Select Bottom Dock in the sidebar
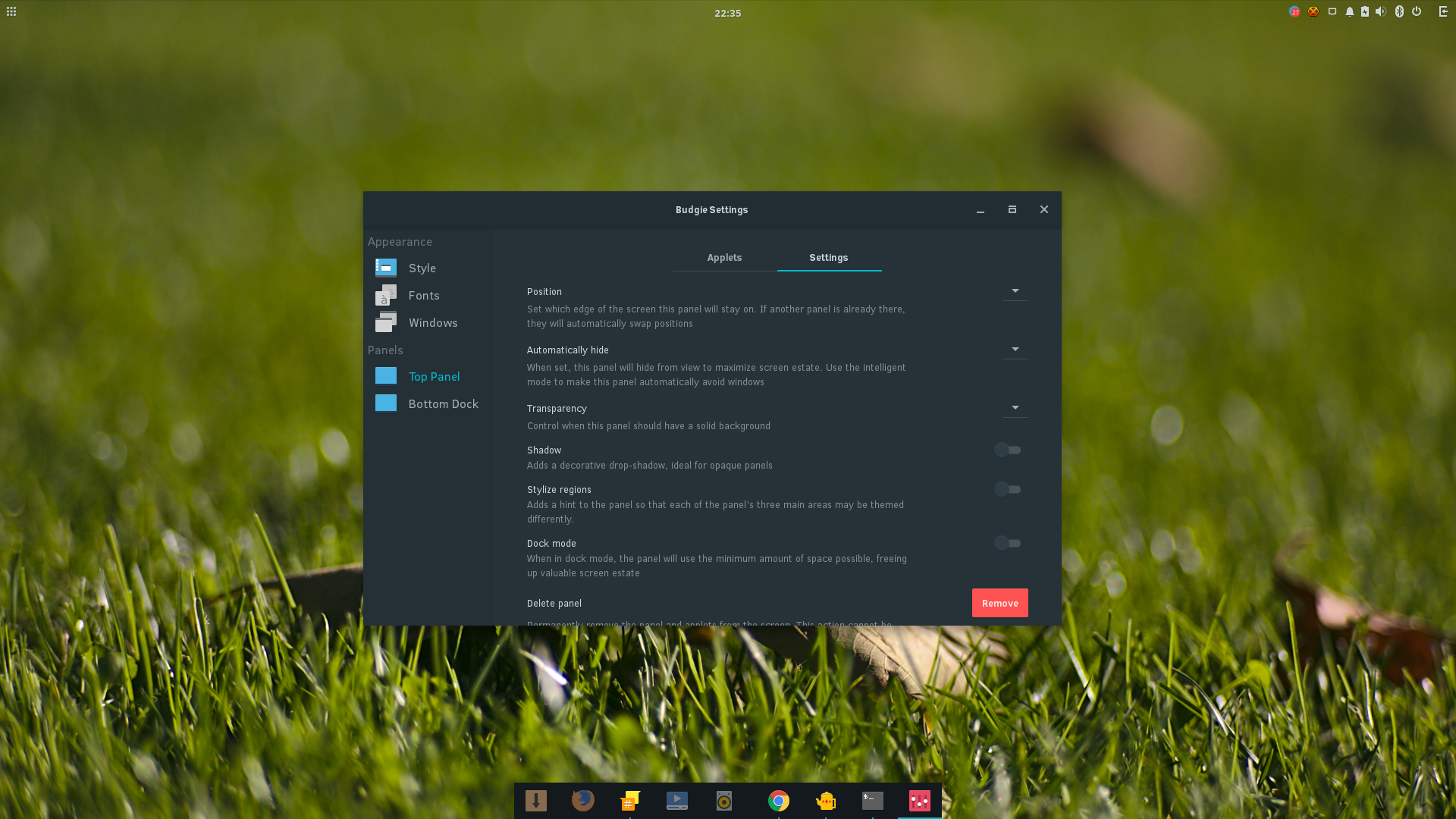The height and width of the screenshot is (819, 1456). tap(428, 404)
